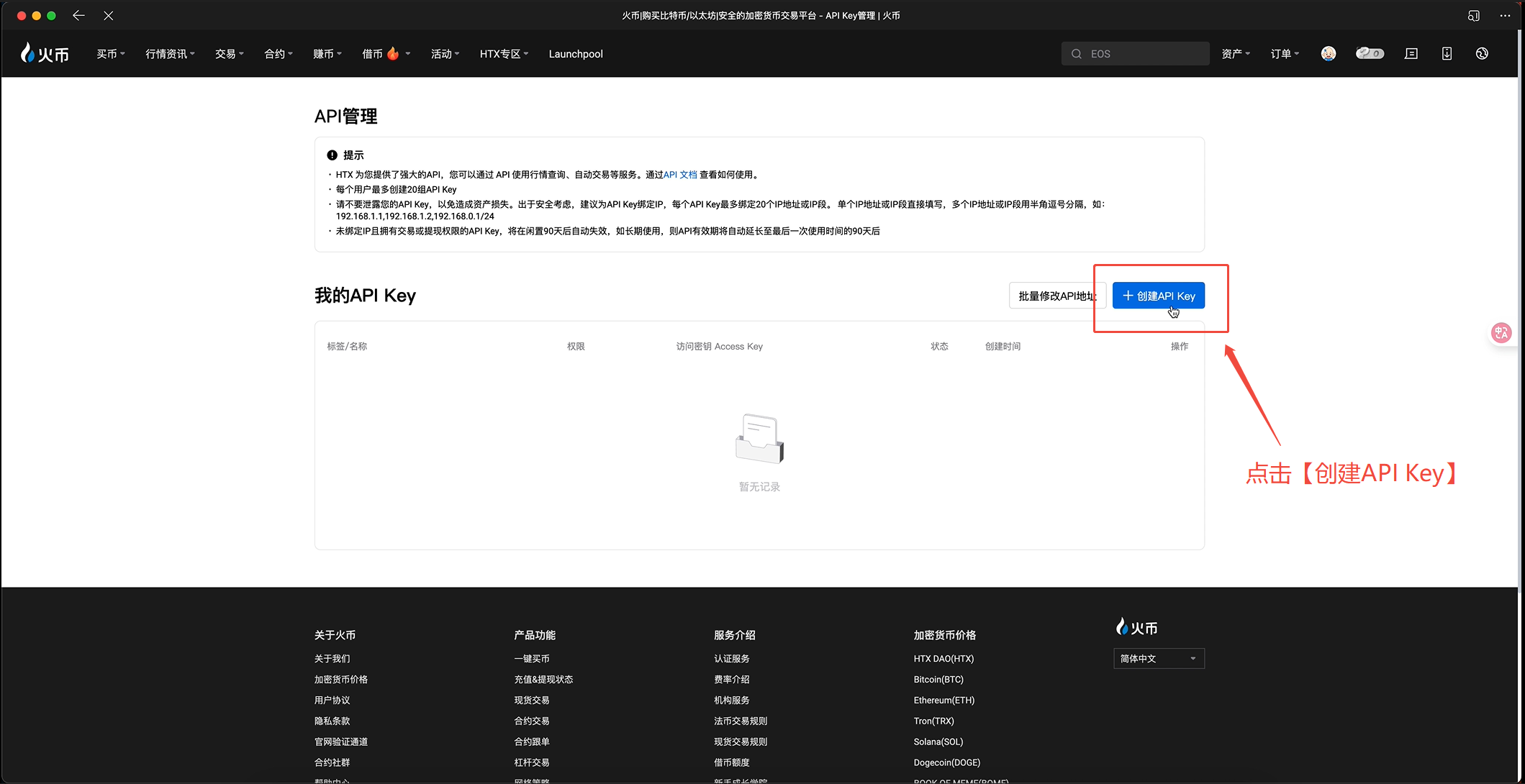Open footer link 借币额度
1525x784 pixels.
[x=732, y=762]
